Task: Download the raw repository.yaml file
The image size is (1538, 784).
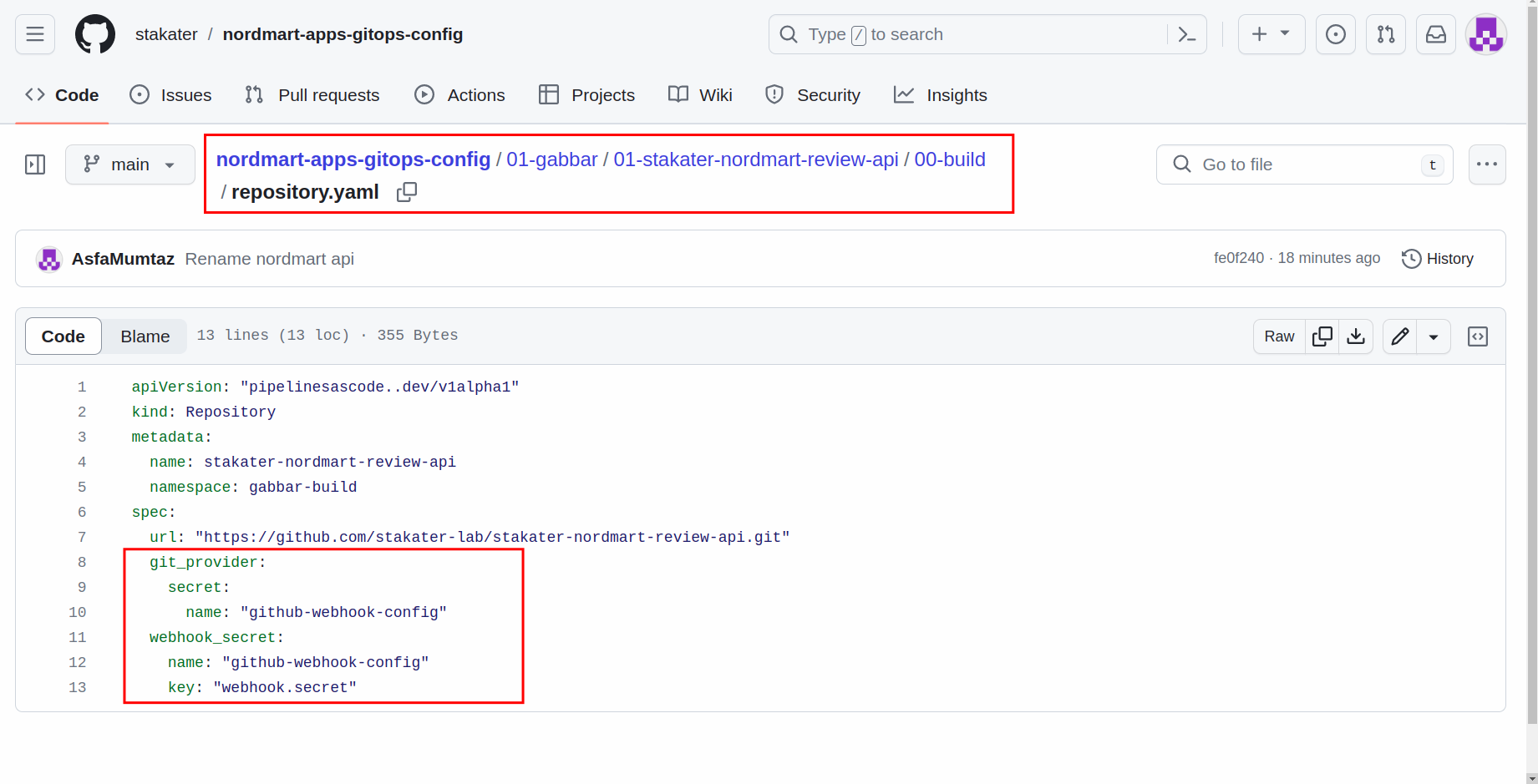Action: [1356, 336]
